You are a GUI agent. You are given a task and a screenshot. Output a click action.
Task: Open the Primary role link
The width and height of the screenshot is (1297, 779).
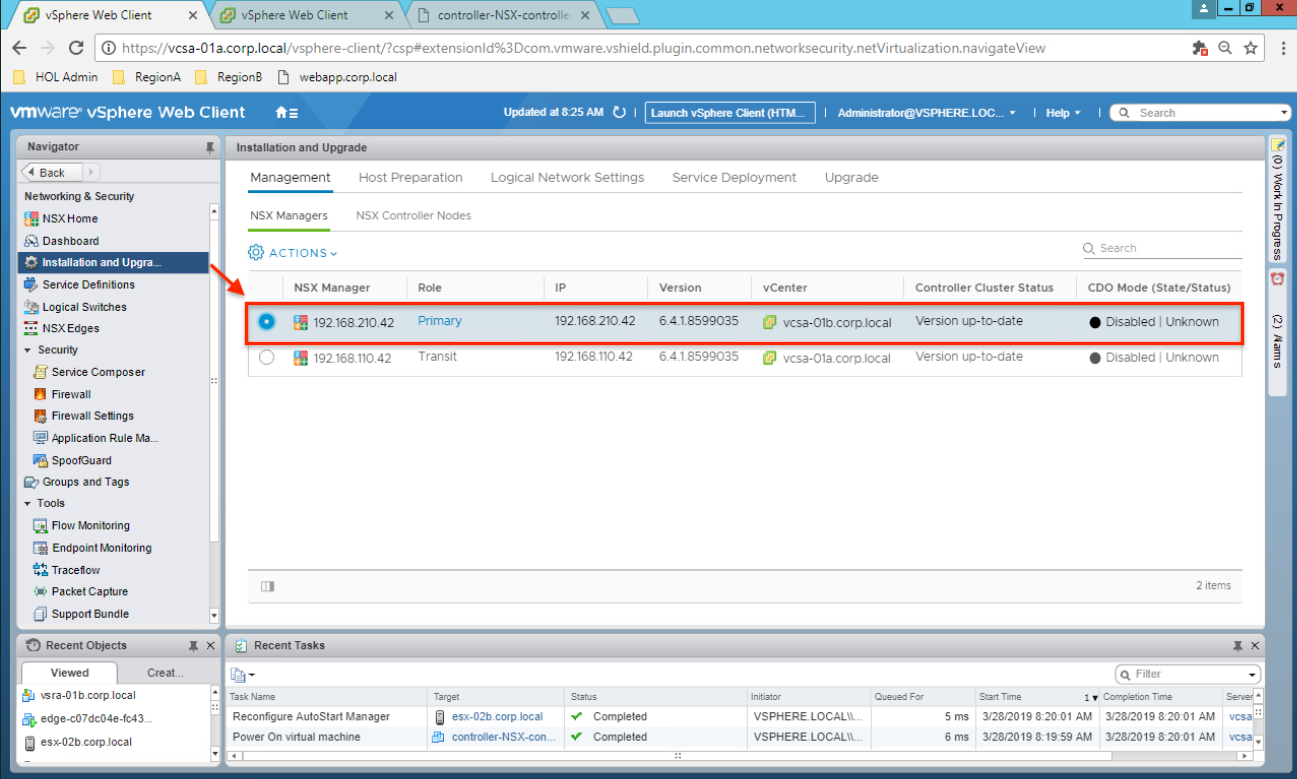[440, 321]
